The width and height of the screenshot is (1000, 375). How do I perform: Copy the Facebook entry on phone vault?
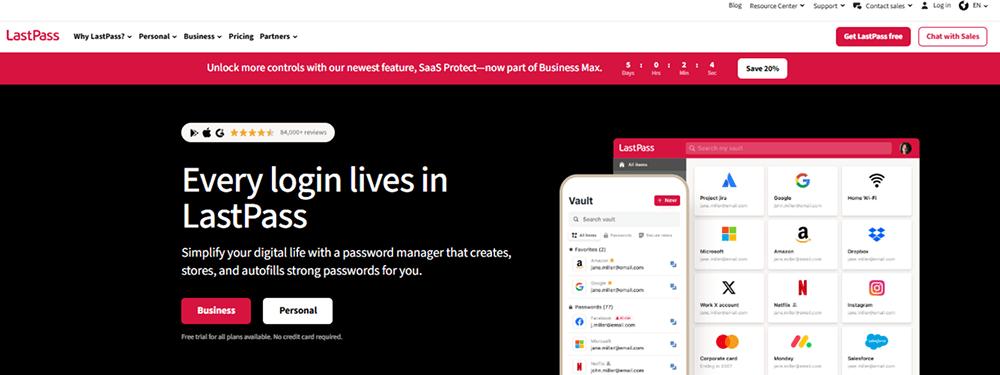(673, 322)
